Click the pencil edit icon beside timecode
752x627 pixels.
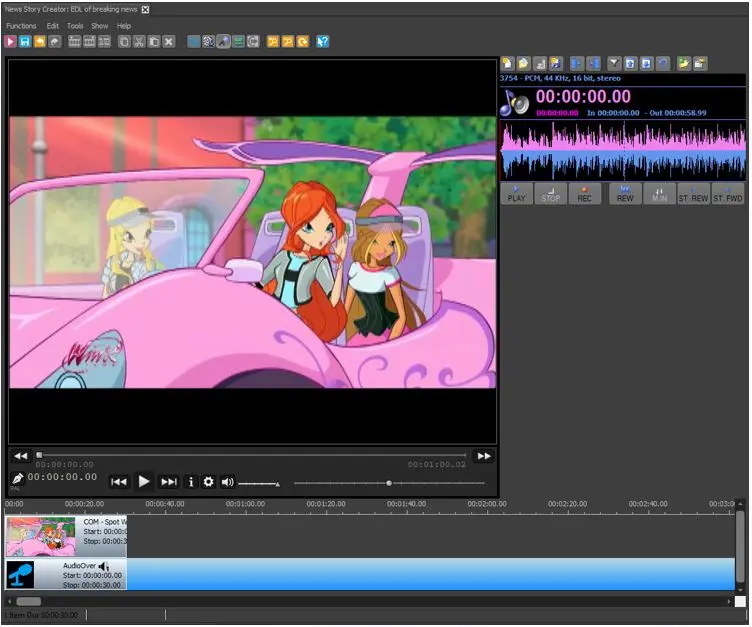tap(17, 479)
